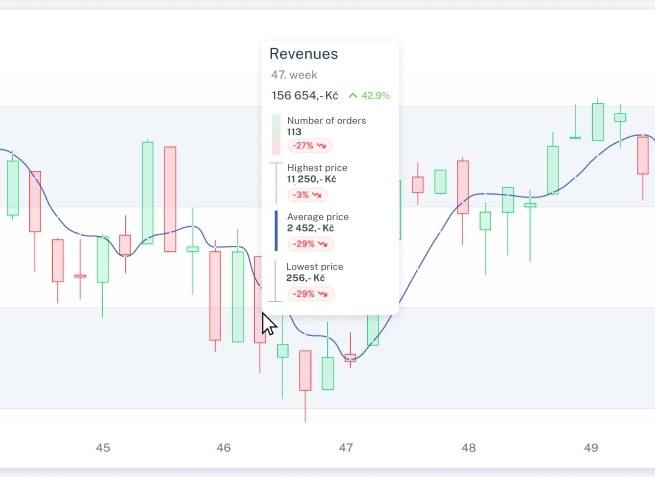
Task: Click the -3% highest price trend badge
Action: [308, 195]
